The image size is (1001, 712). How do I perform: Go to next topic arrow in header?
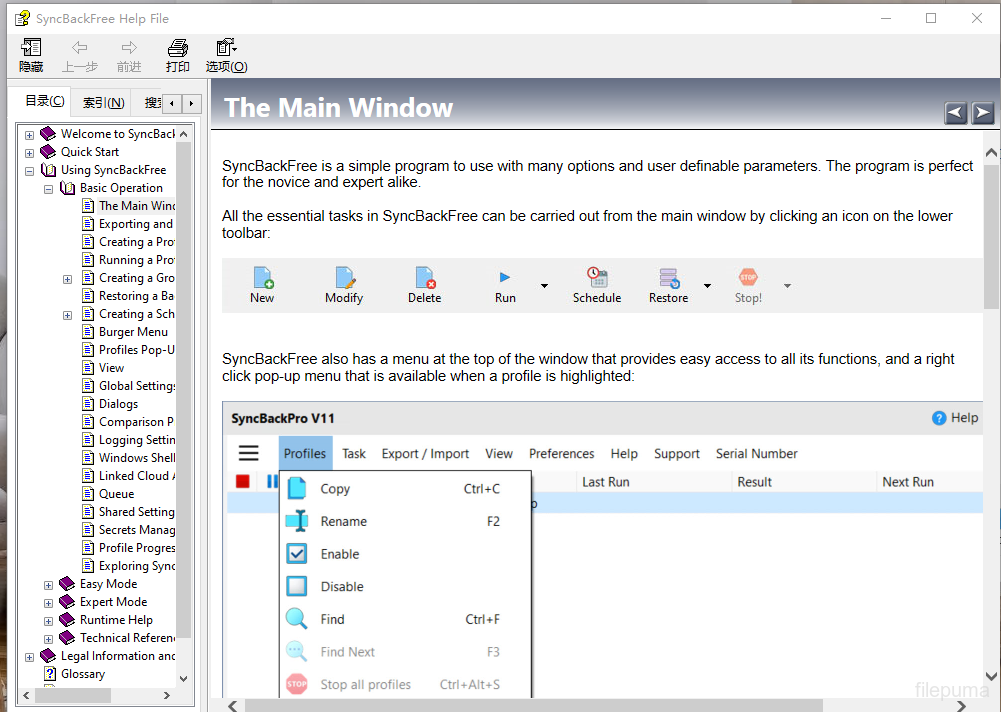point(982,113)
